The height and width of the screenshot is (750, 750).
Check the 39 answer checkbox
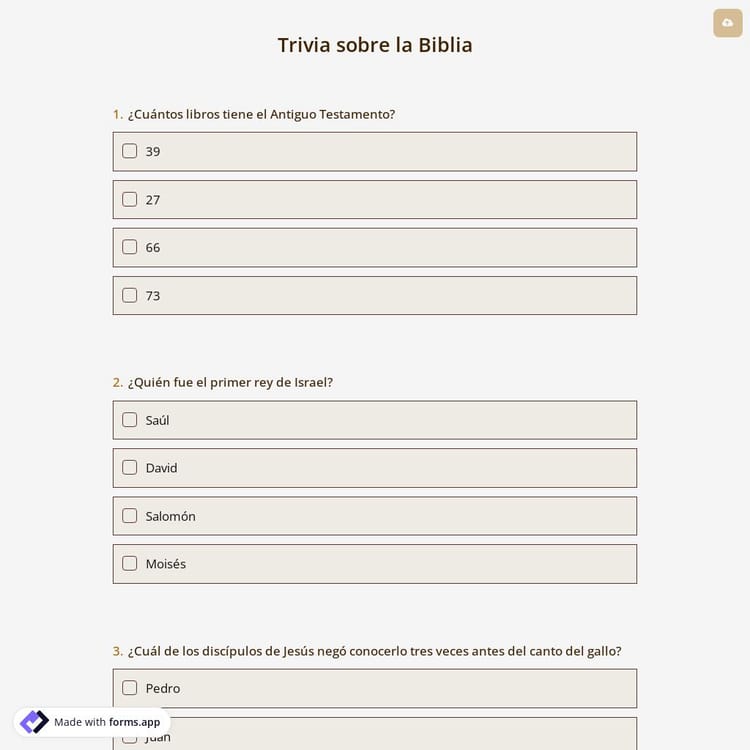coord(130,151)
